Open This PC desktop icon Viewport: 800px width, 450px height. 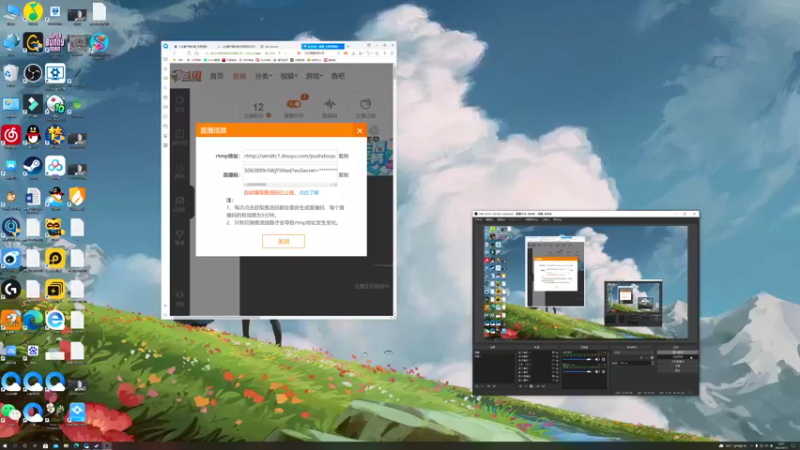11,12
